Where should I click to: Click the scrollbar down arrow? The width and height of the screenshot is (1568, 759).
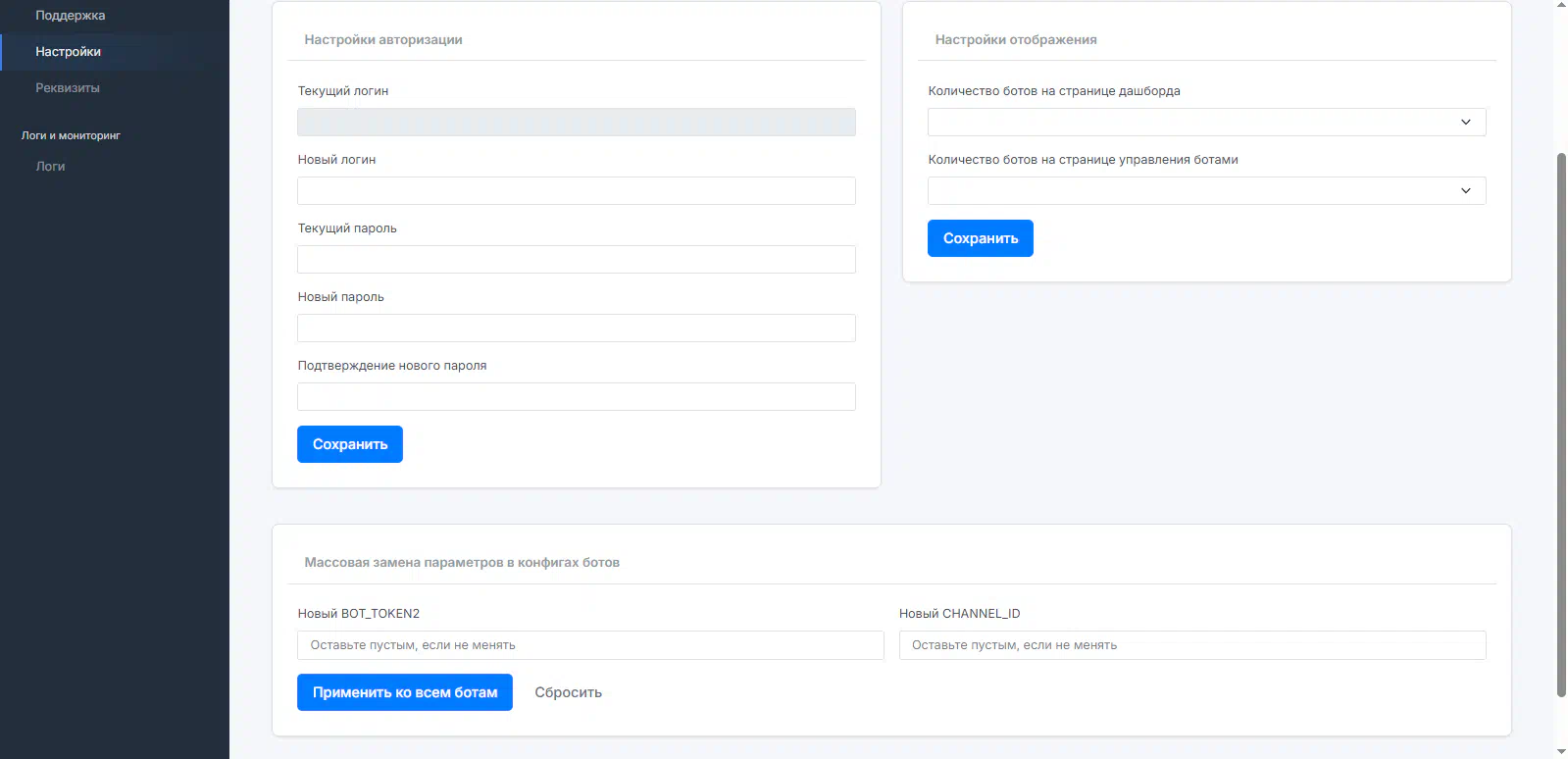1561,752
